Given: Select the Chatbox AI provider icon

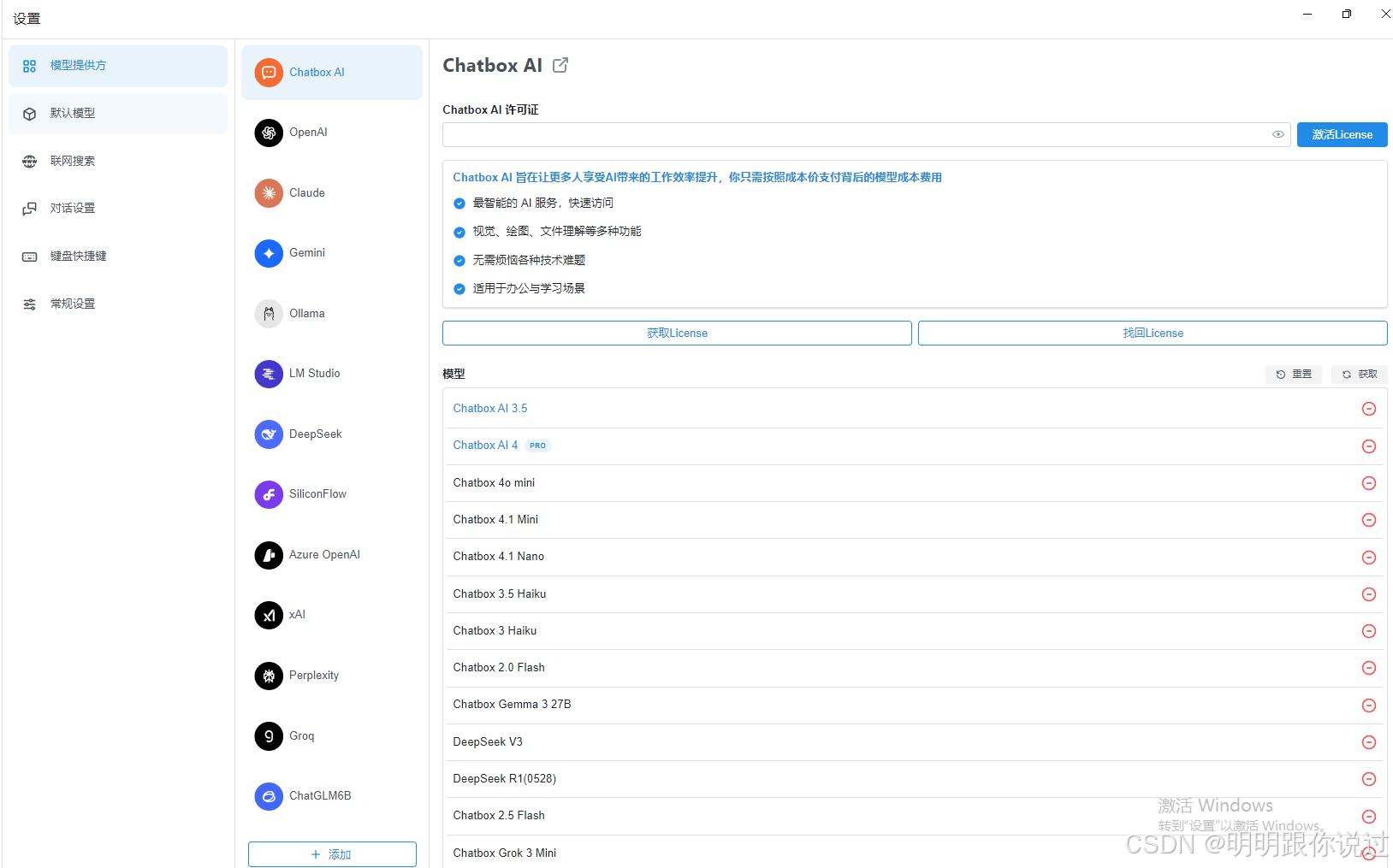Looking at the screenshot, I should pos(269,73).
